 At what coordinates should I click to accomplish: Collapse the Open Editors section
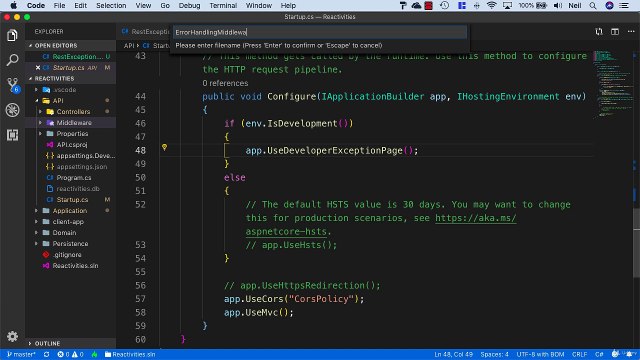click(x=70, y=45)
